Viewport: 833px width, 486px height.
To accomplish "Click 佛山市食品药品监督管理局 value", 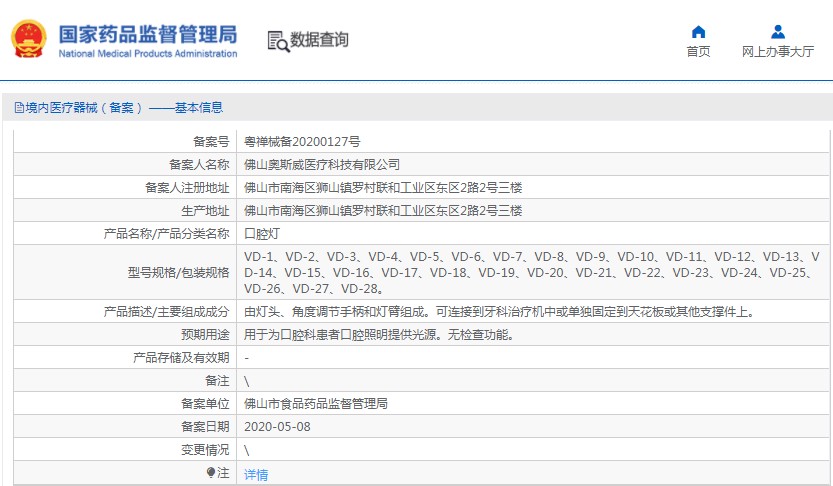I will (x=316, y=404).
